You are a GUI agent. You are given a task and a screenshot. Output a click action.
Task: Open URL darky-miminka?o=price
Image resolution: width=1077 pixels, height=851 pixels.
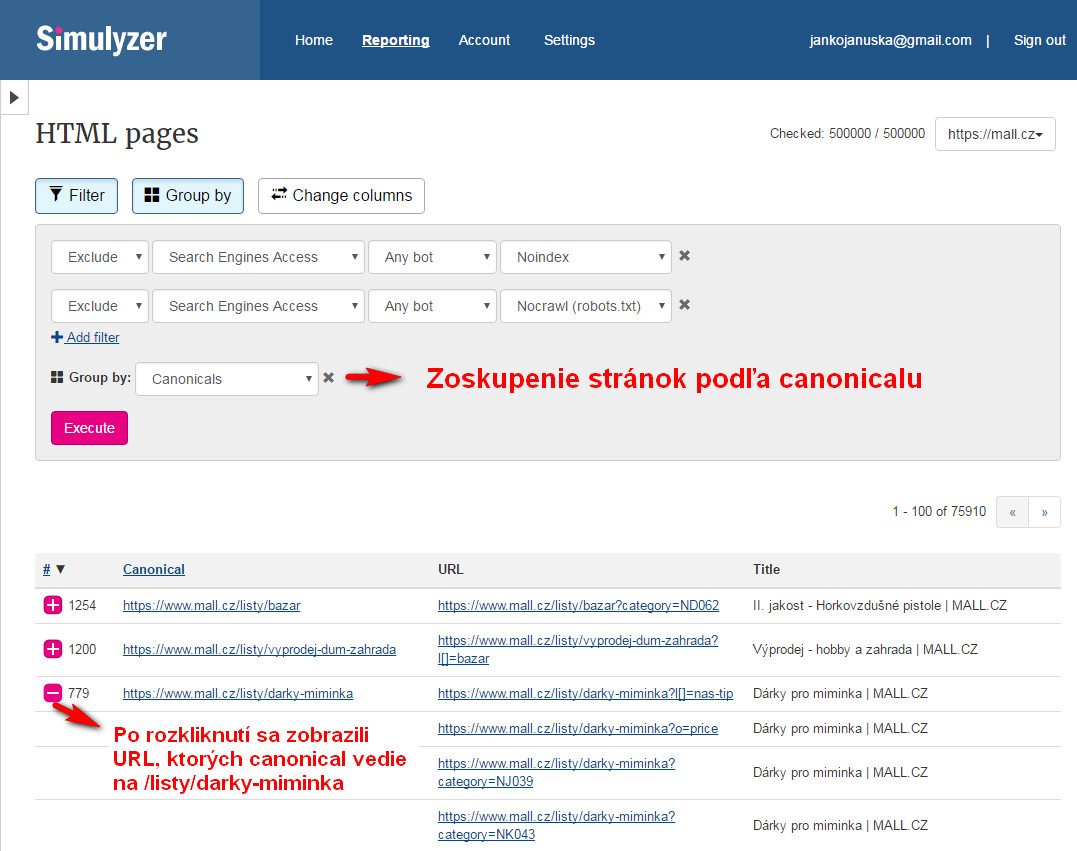click(578, 729)
